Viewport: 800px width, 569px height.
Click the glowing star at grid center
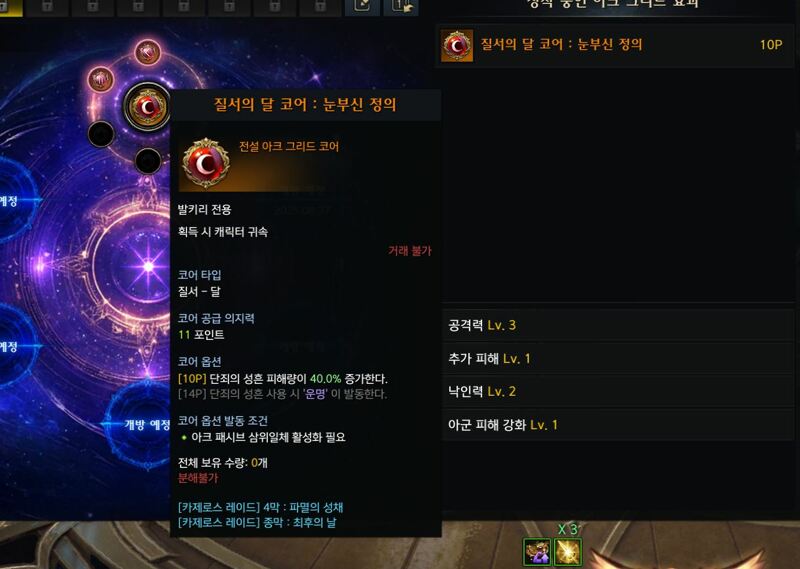(148, 266)
